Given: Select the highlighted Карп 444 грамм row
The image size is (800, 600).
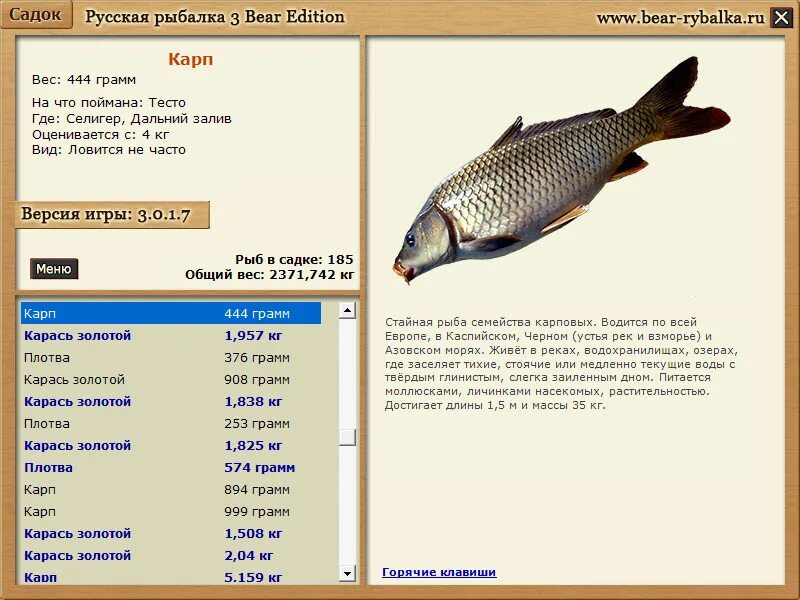Looking at the screenshot, I should [x=171, y=313].
